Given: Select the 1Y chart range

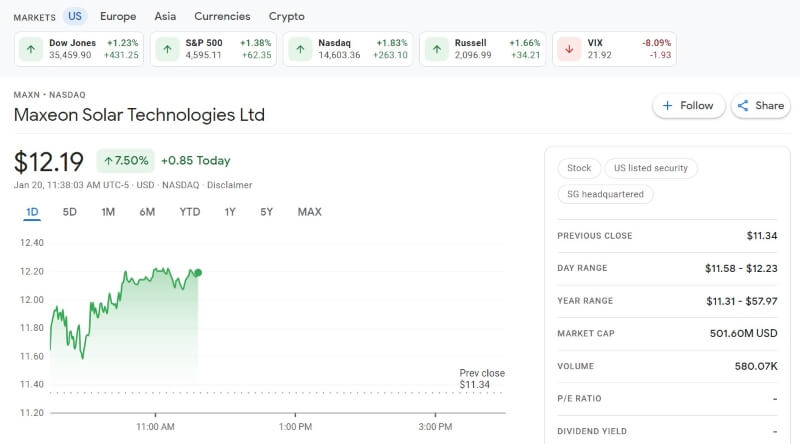Looking at the screenshot, I should (230, 212).
